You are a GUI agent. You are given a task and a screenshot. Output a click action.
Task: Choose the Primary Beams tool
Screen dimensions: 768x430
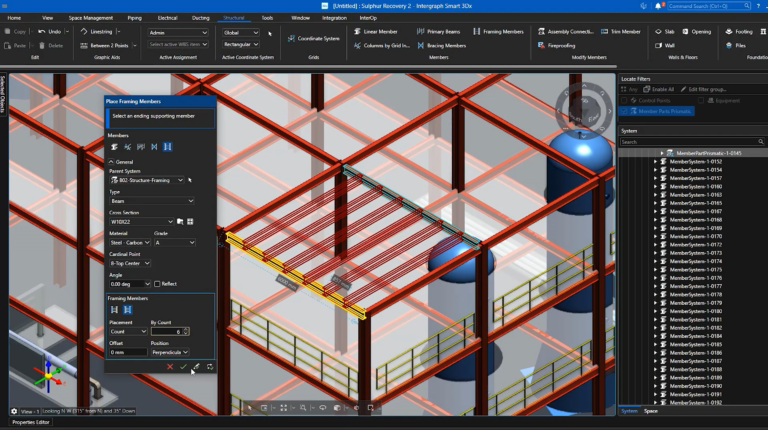438,31
